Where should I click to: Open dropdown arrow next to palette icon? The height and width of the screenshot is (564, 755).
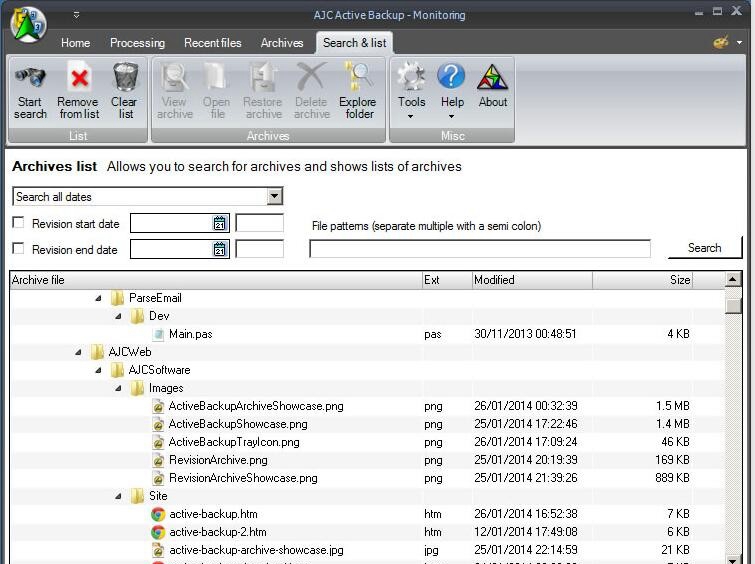tap(739, 43)
